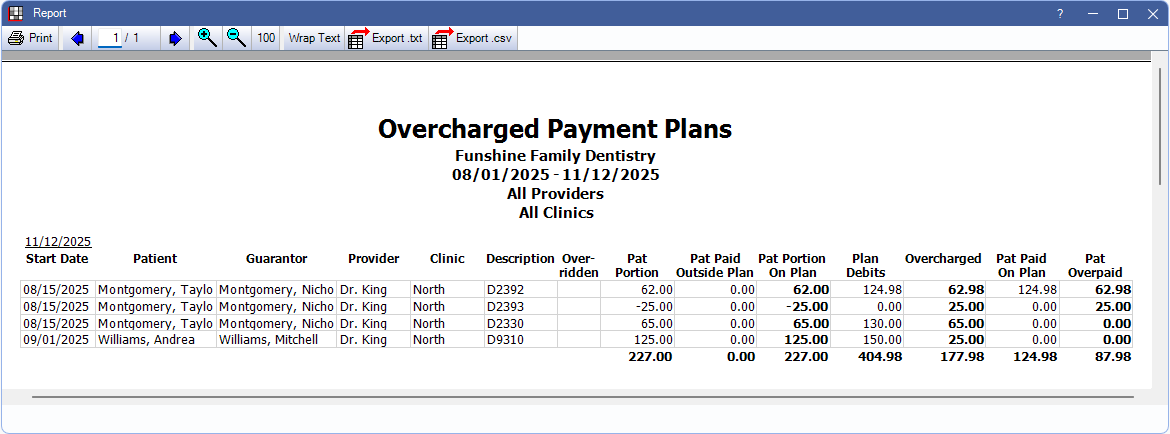Click the Print button in toolbar
This screenshot has width=1170, height=434.
pos(31,38)
